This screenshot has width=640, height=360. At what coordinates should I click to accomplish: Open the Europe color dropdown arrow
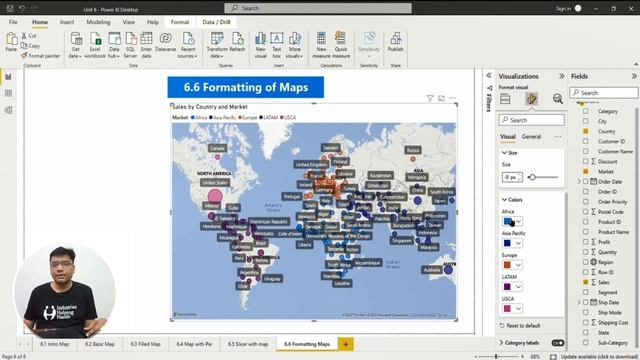pos(518,265)
